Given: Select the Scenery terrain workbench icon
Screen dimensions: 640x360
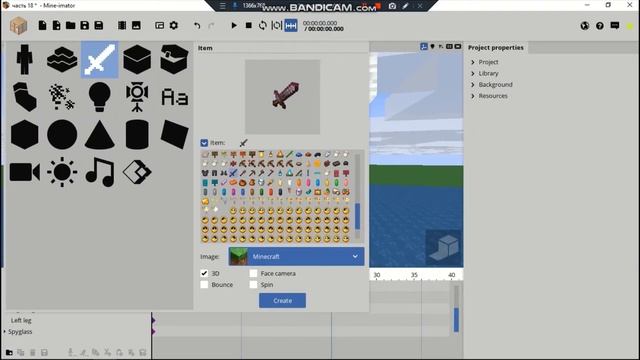Looking at the screenshot, I should 62,60.
